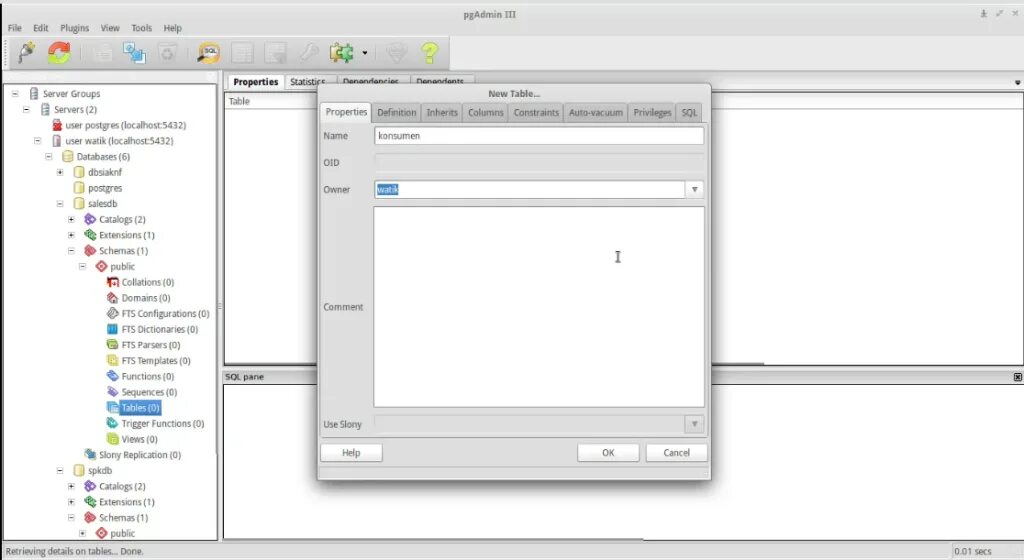Screen dimensions: 1024x560
Task: Click in the Comment text area
Action: [539, 307]
